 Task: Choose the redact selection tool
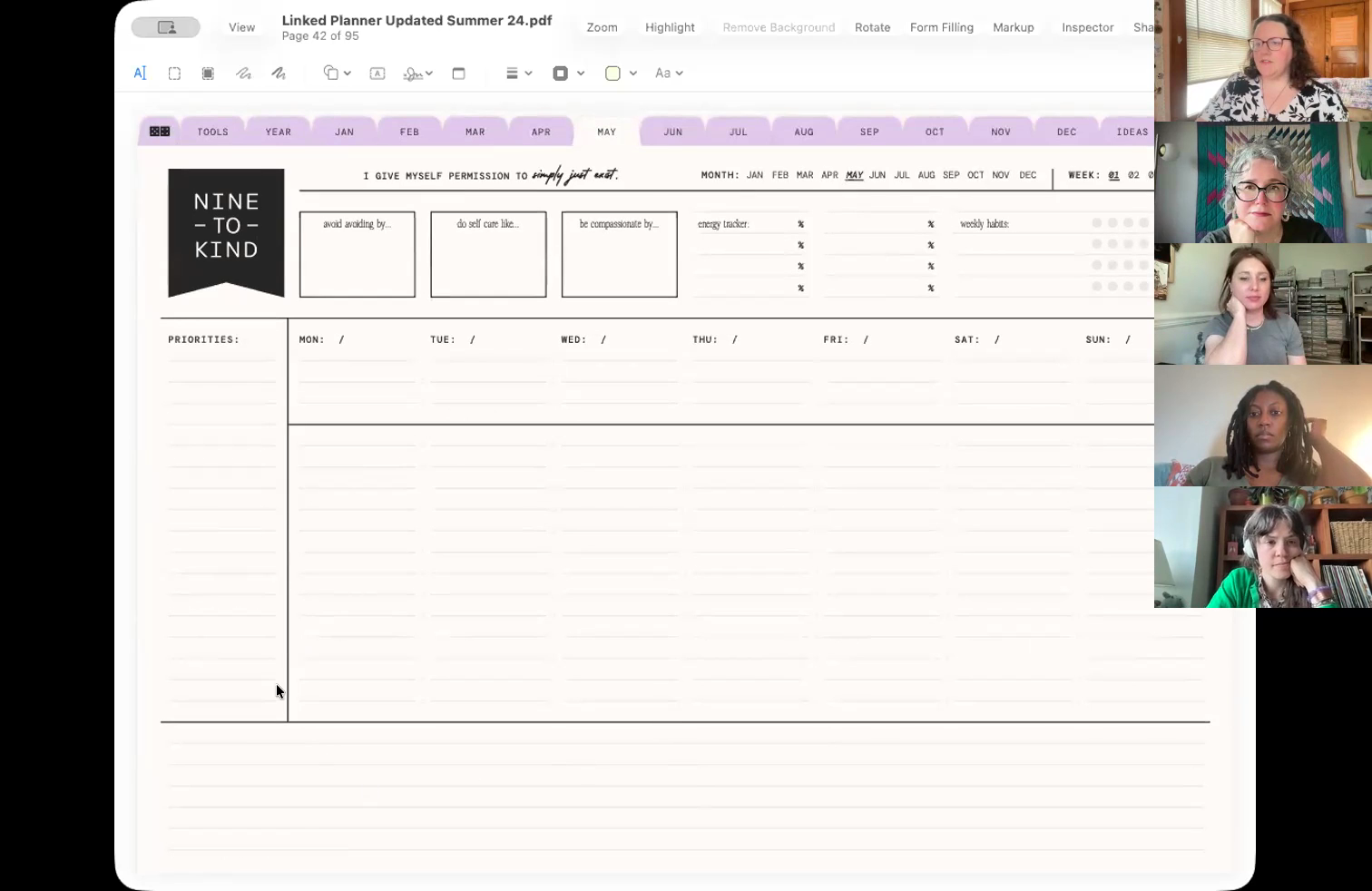pyautogui.click(x=208, y=73)
